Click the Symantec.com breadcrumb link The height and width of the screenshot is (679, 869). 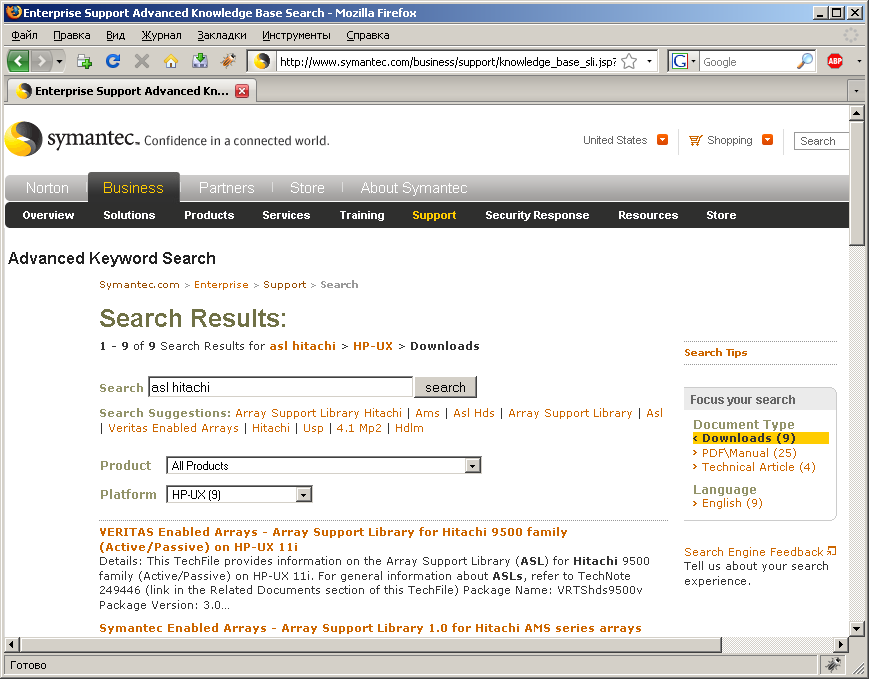[x=139, y=284]
